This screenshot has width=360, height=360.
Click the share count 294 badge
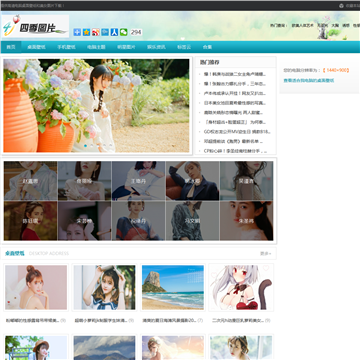tap(136, 32)
